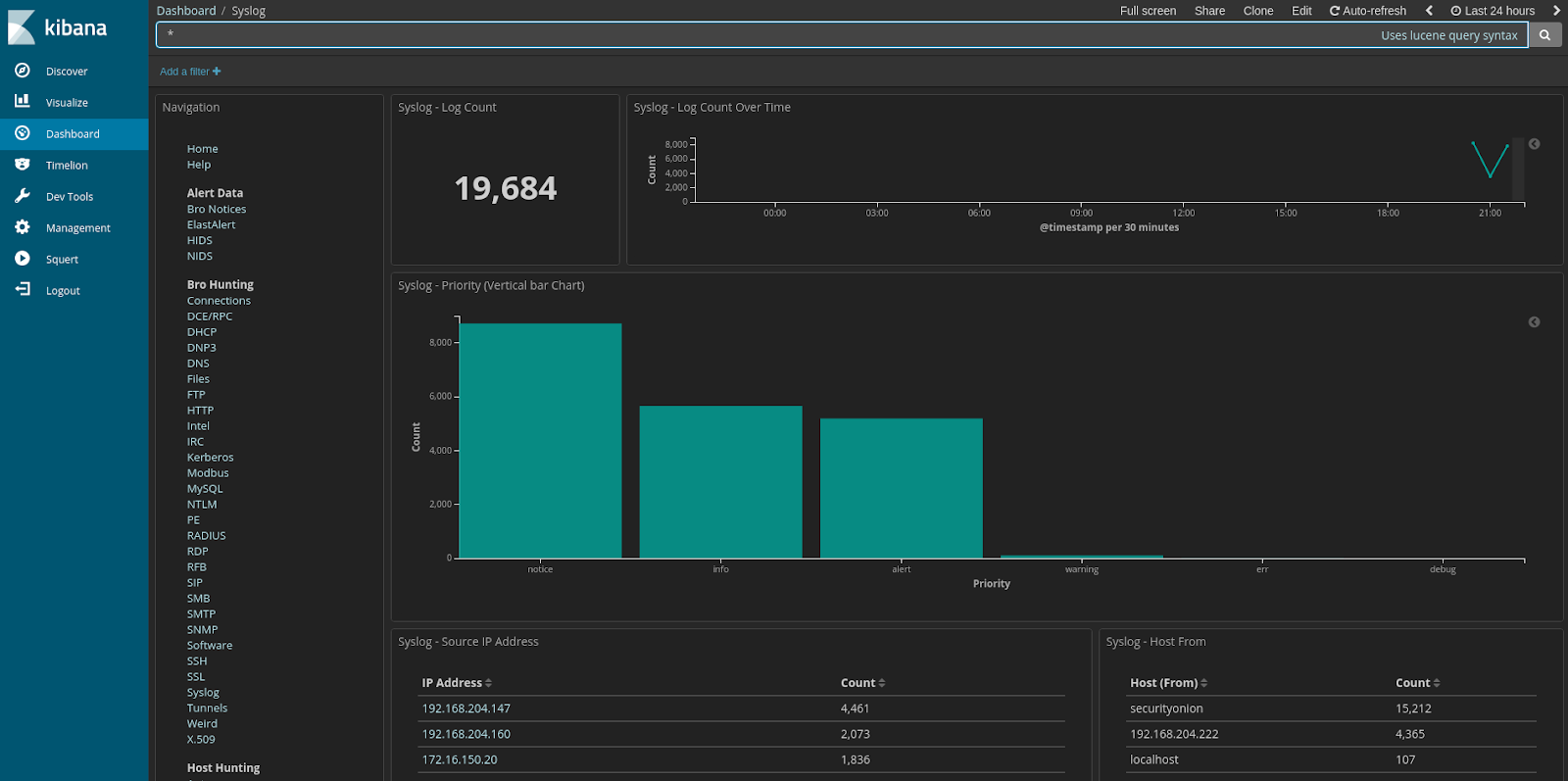This screenshot has height=781, width=1568.
Task: Open Management via the gear icon
Action: pyautogui.click(x=23, y=227)
